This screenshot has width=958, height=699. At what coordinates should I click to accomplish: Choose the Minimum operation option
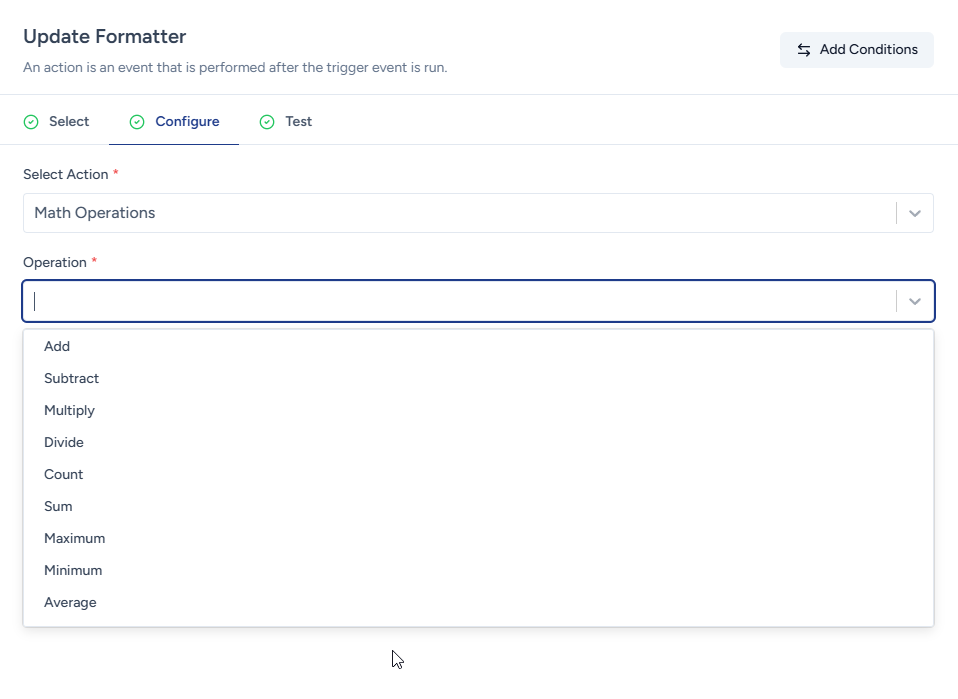click(73, 570)
